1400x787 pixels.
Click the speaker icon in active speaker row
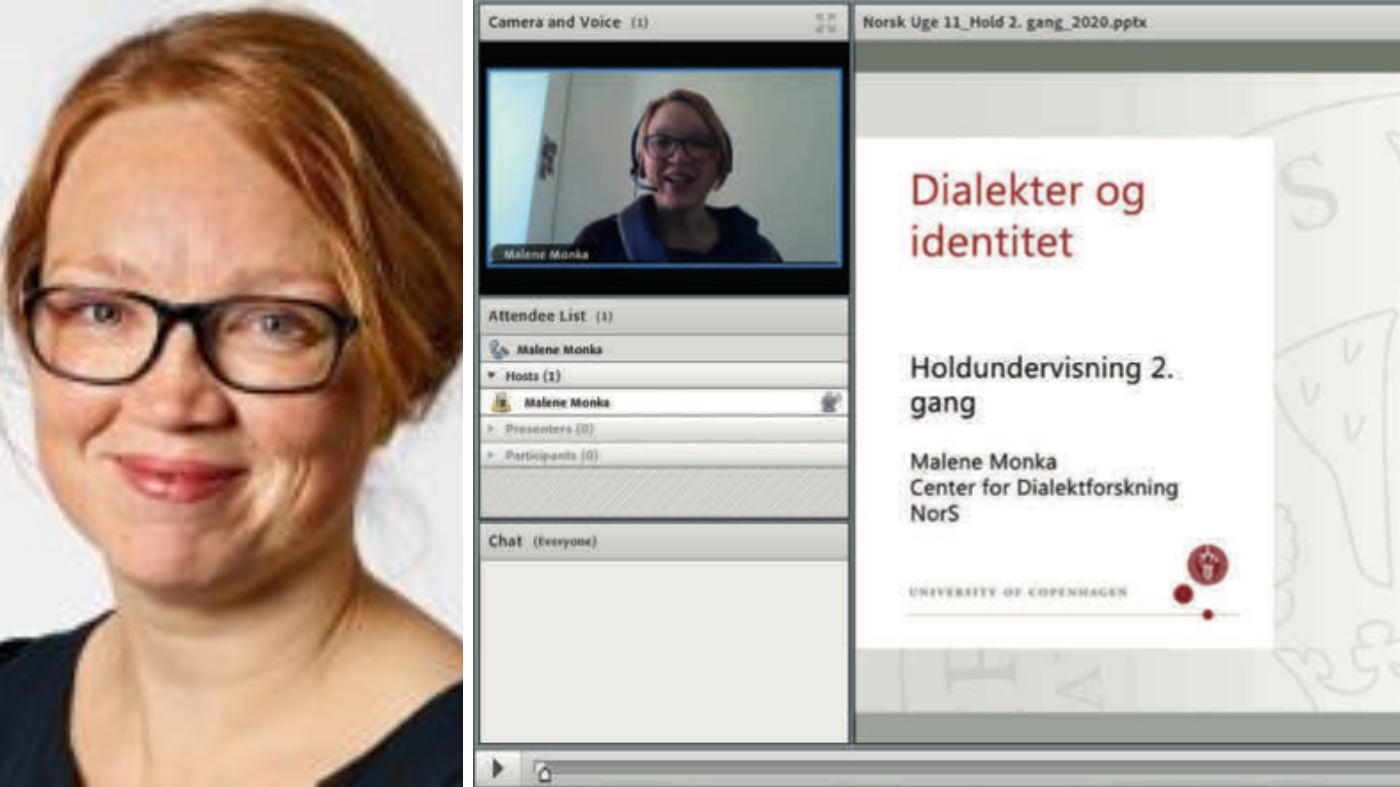pos(498,349)
